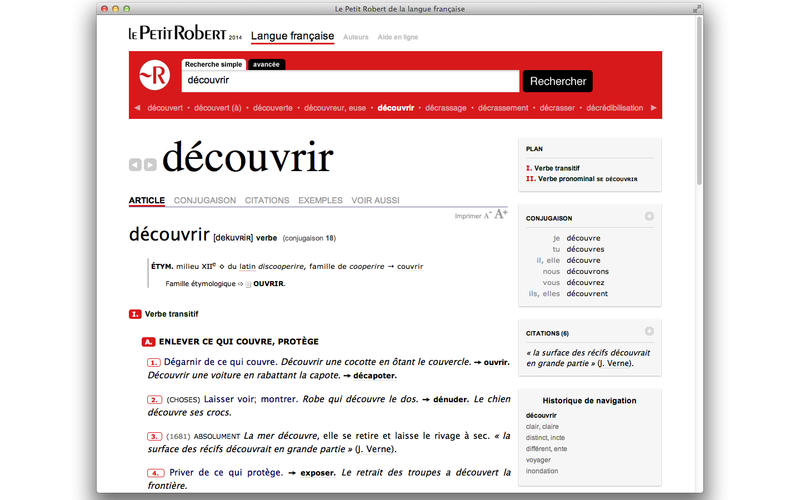Image resolution: width=800 pixels, height=500 pixels.
Task: Go to next entry arrow beside headword
Action: (150, 165)
